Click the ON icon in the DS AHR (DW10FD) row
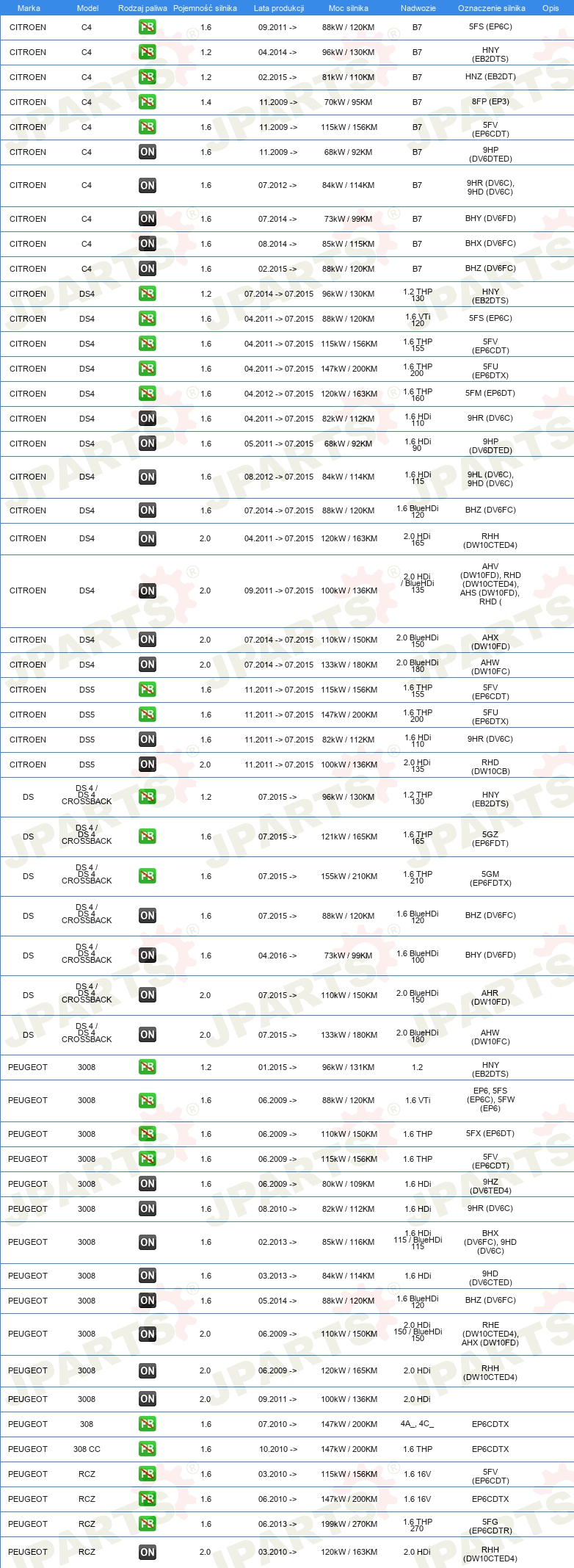This screenshot has width=574, height=1568. coord(147,995)
